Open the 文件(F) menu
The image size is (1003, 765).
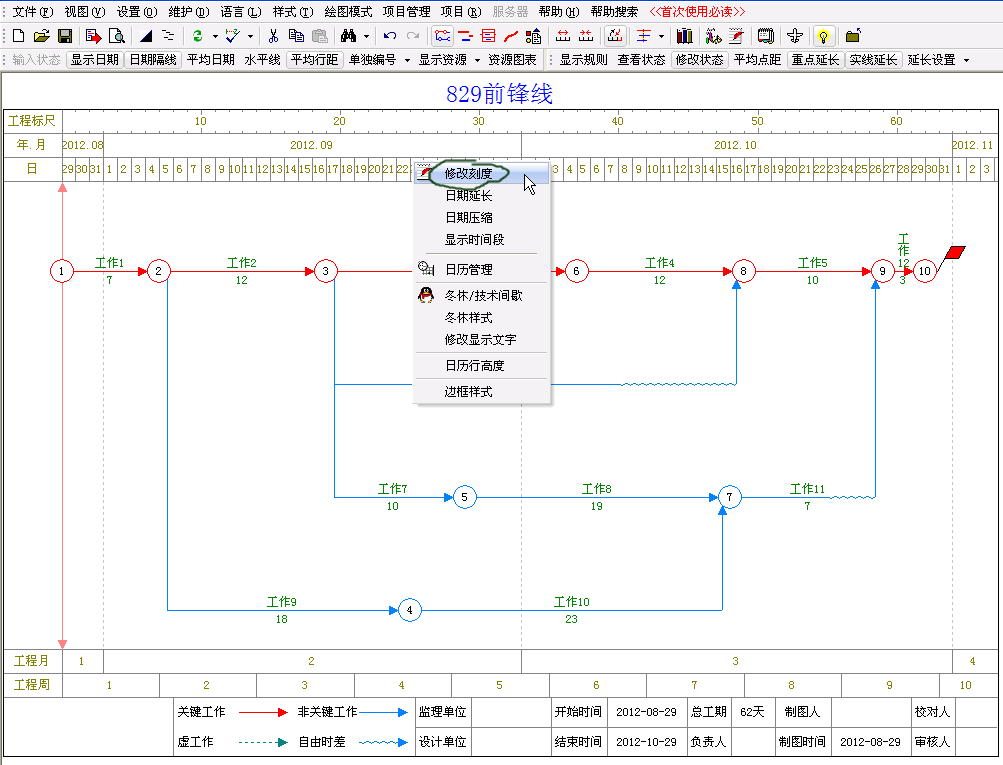(x=33, y=12)
